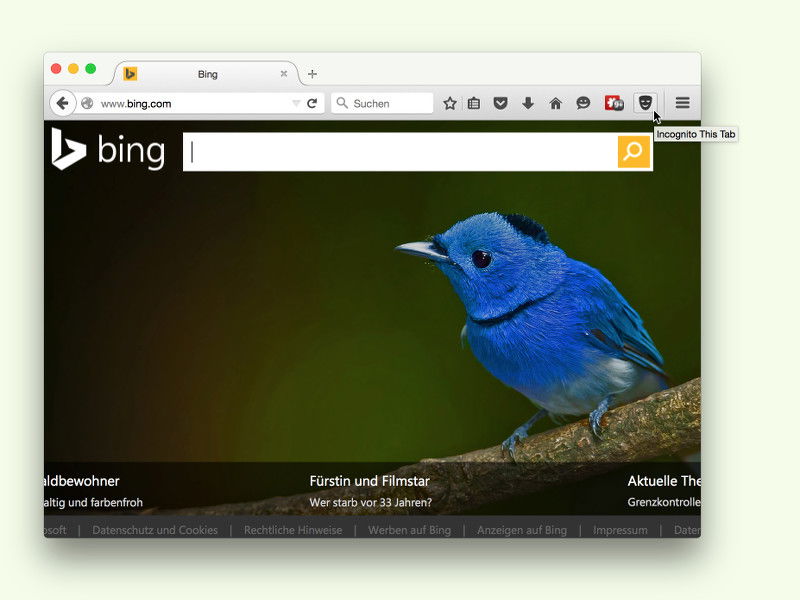Open the Hello chat smiley icon
800x600 pixels.
[x=583, y=104]
